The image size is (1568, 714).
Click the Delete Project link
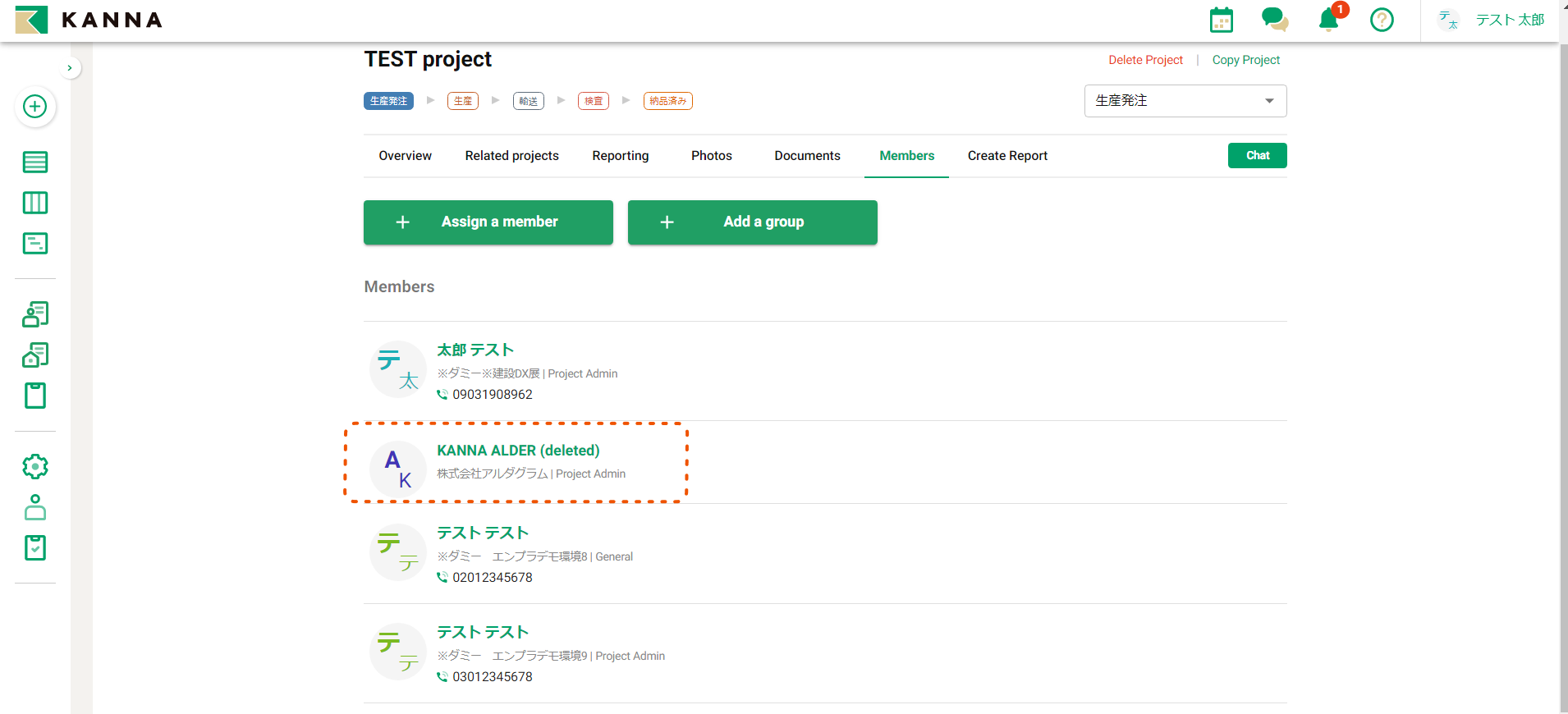point(1145,60)
